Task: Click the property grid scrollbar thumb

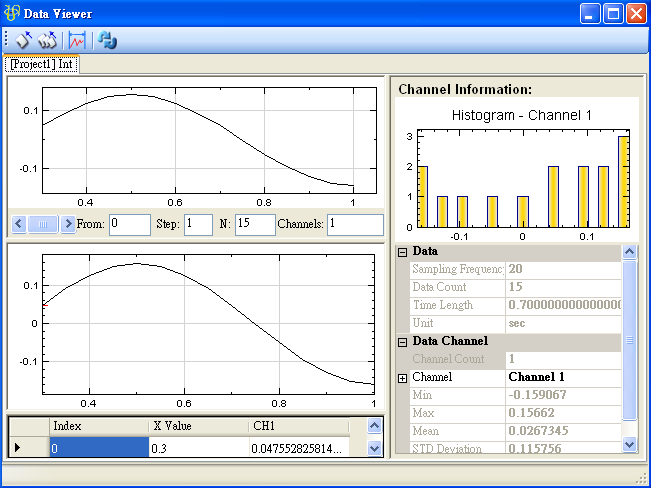Action: 629,340
